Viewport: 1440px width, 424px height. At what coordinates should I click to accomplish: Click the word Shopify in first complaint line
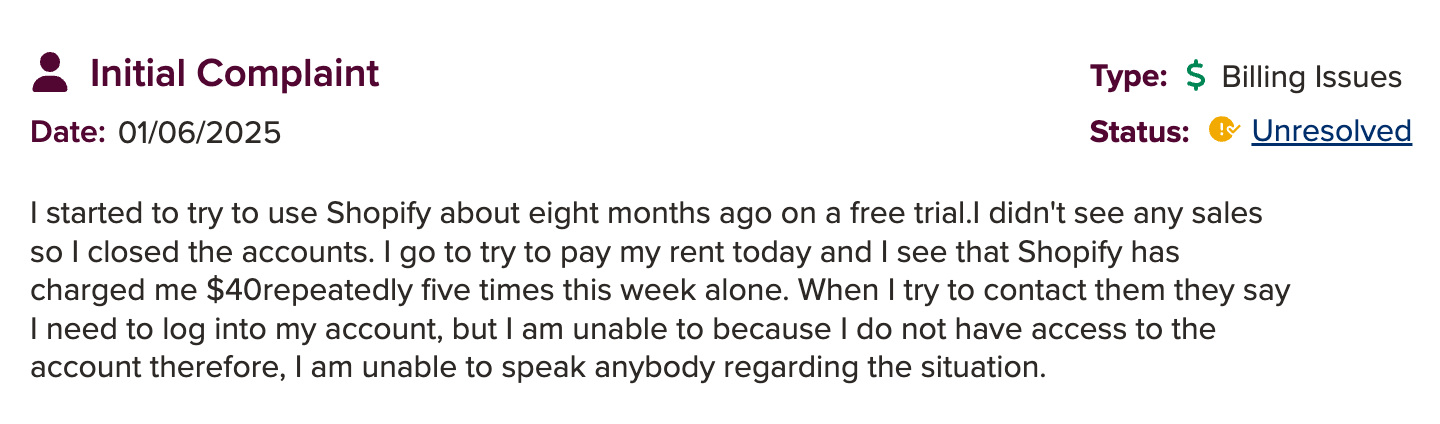(380, 213)
